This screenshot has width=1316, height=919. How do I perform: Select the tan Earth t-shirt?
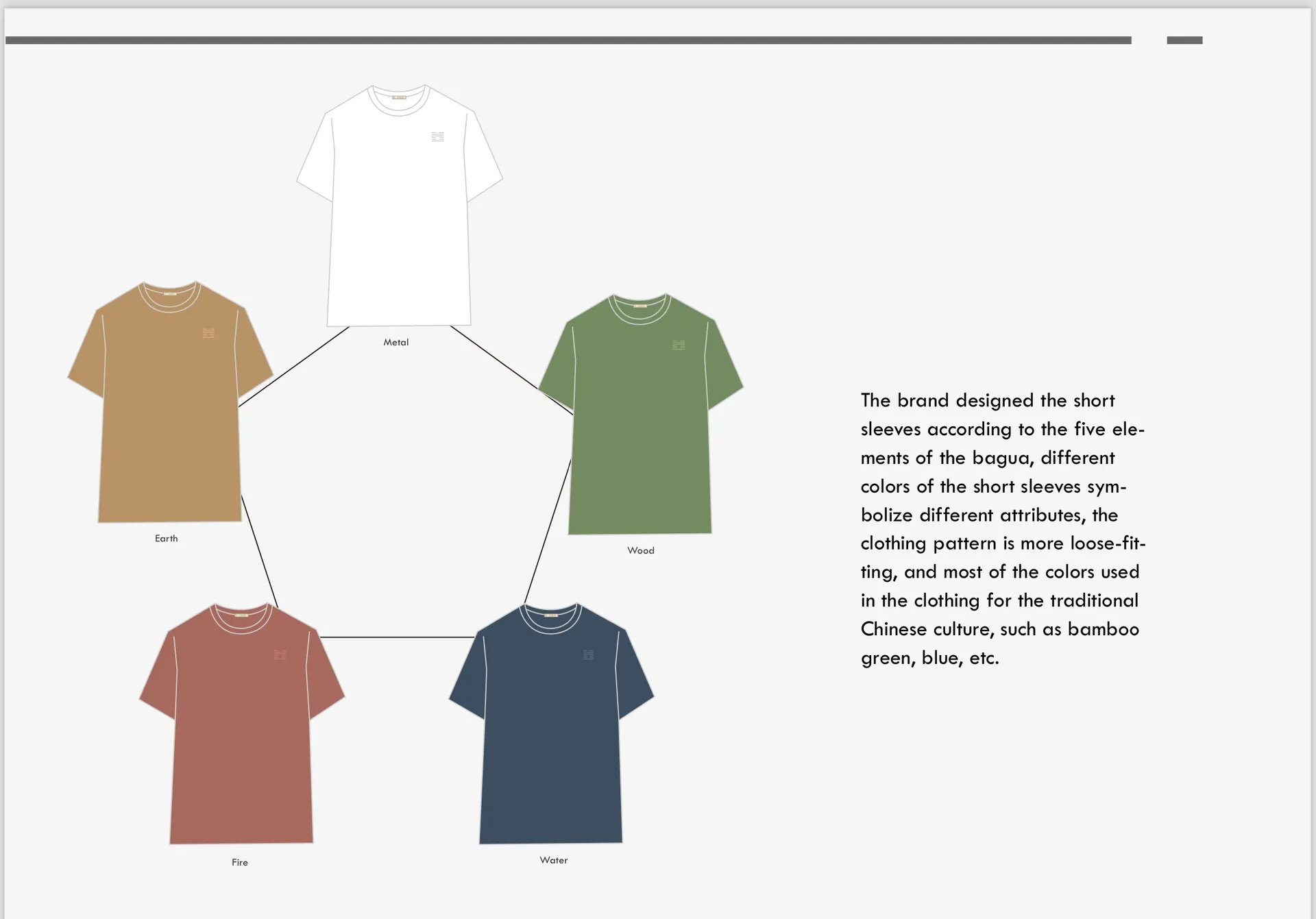click(169, 425)
